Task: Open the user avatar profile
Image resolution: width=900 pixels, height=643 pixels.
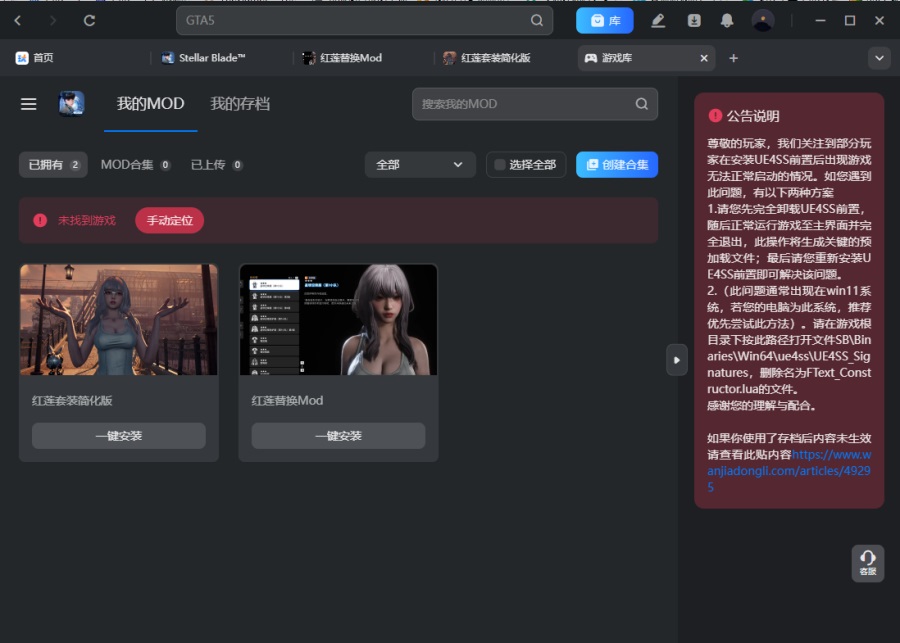Action: (x=763, y=21)
